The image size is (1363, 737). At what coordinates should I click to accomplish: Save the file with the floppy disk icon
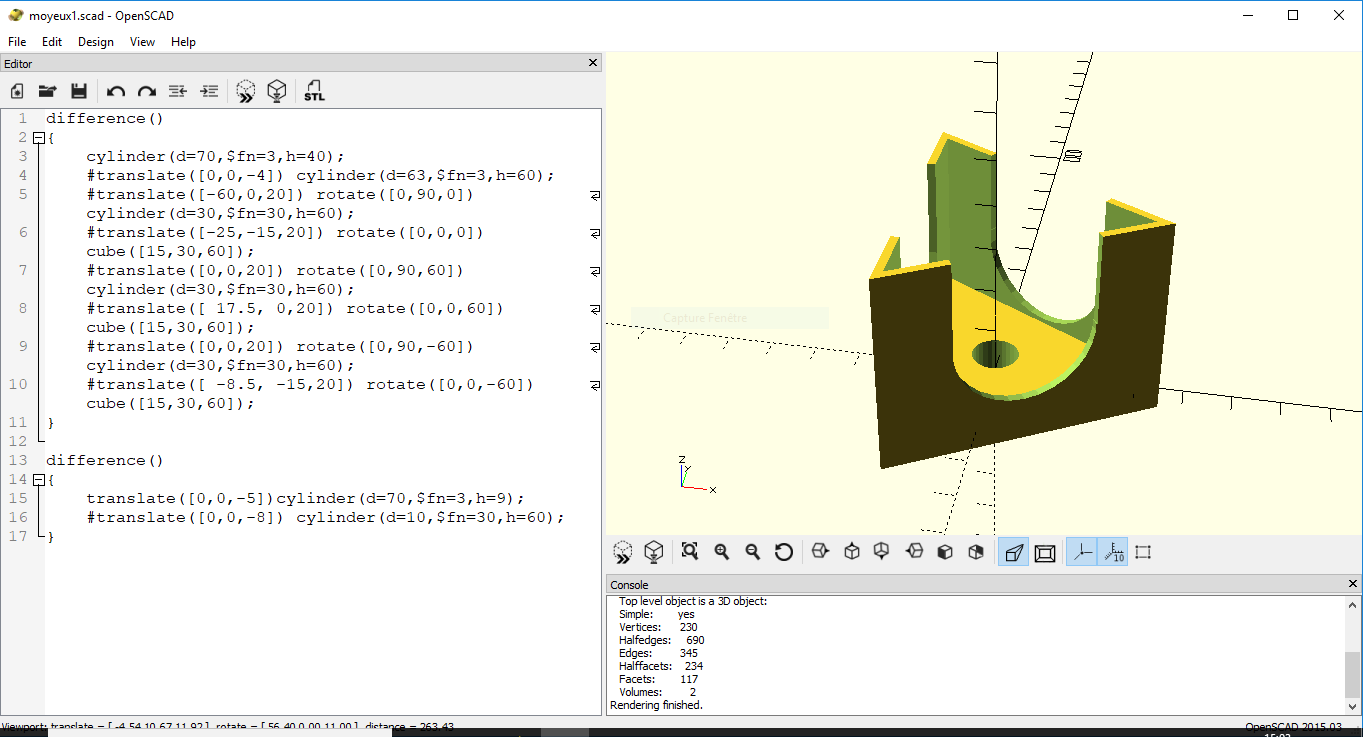tap(79, 91)
